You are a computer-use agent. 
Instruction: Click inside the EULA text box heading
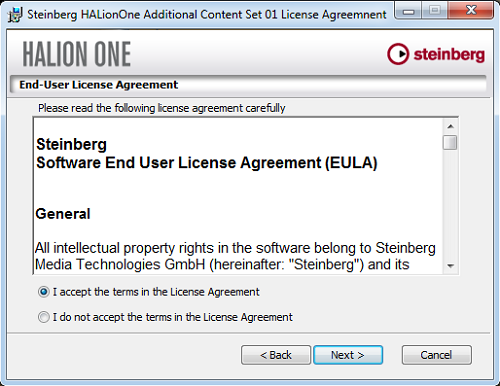[x=207, y=154]
